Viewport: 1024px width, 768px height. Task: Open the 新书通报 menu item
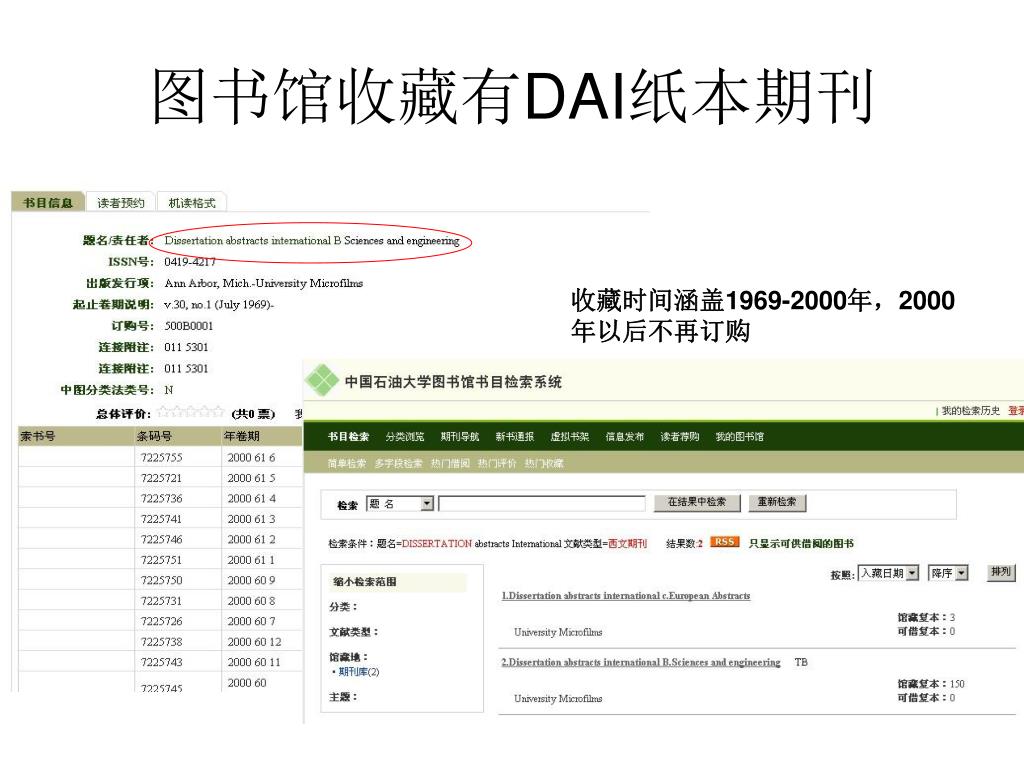pos(515,436)
